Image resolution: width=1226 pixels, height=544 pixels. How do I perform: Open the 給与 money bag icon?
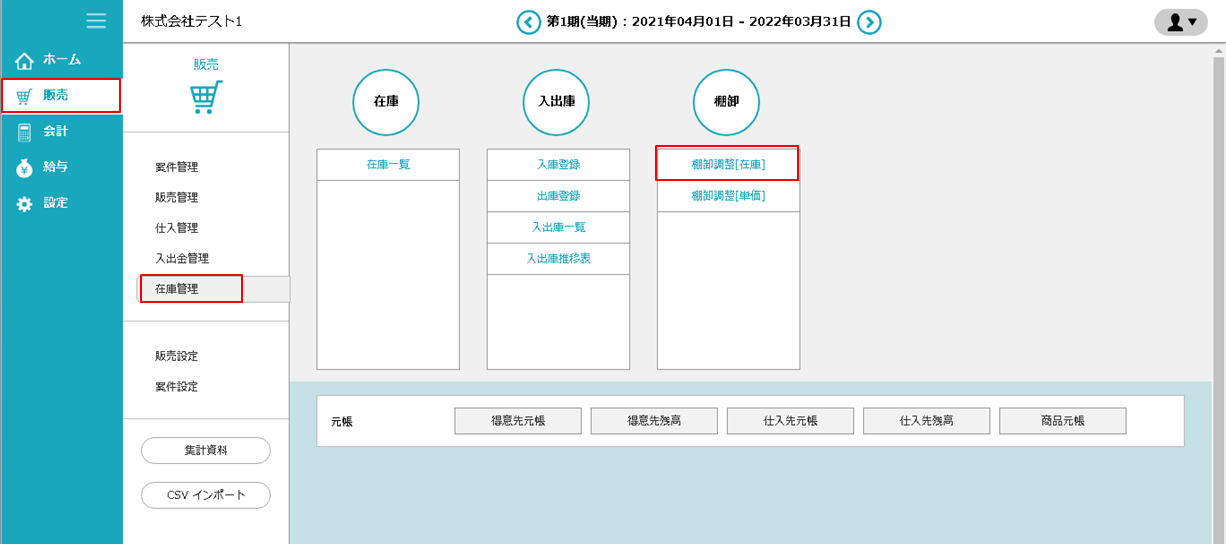25,168
